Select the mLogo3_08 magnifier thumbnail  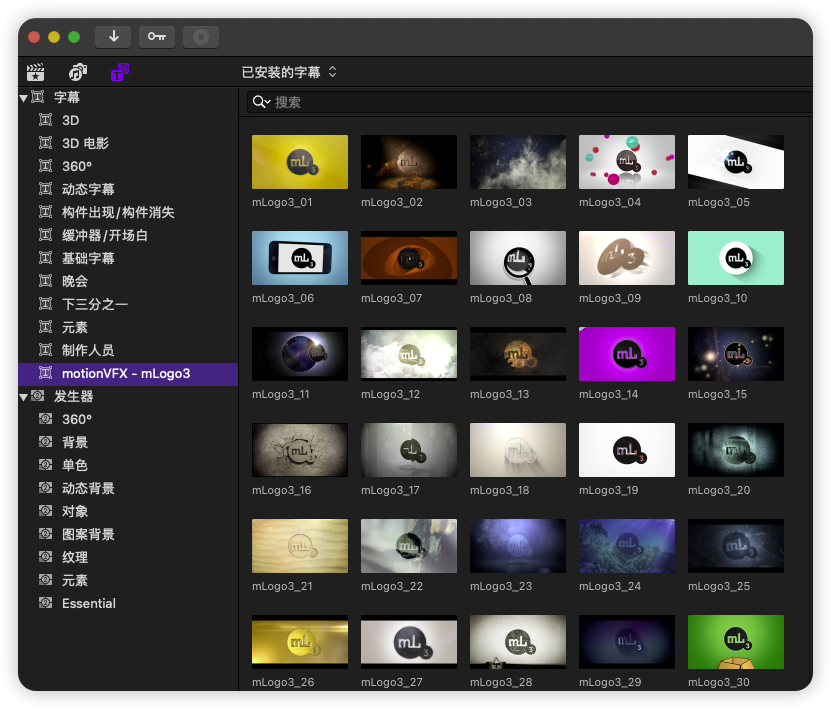(x=518, y=258)
